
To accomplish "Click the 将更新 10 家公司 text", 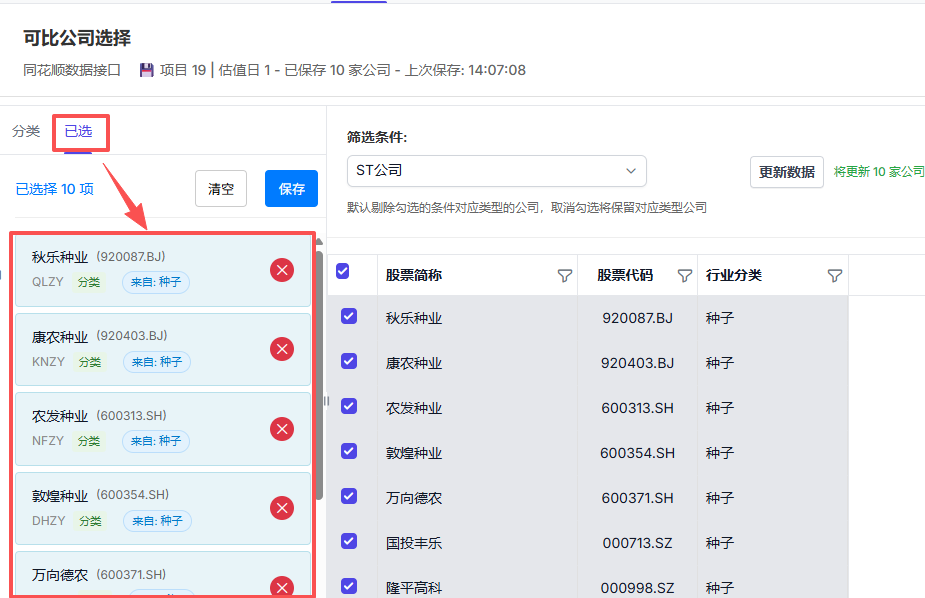I will [878, 172].
